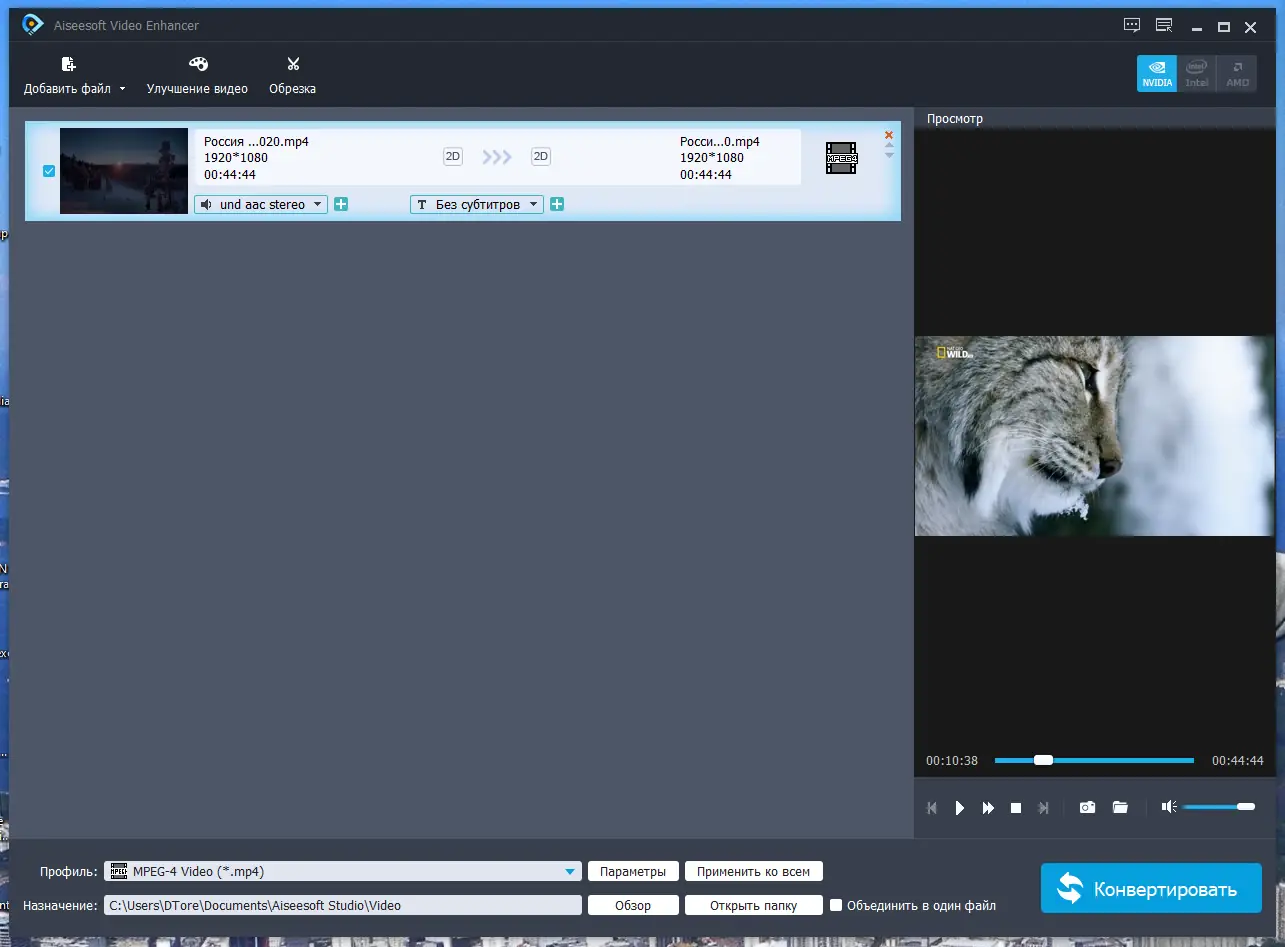This screenshot has width=1285, height=947.
Task: Click Применить ко всем button
Action: pyautogui.click(x=754, y=871)
